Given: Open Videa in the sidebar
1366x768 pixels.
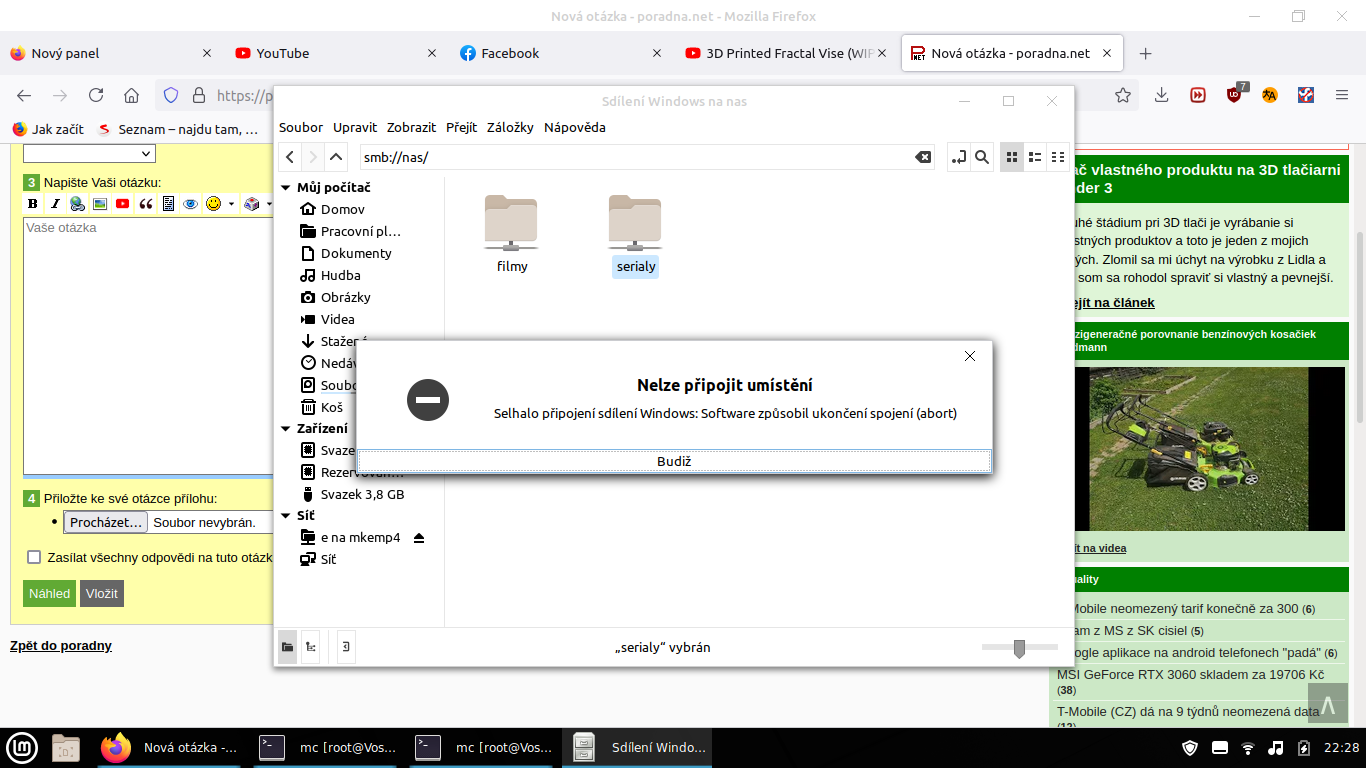Looking at the screenshot, I should click(x=337, y=319).
